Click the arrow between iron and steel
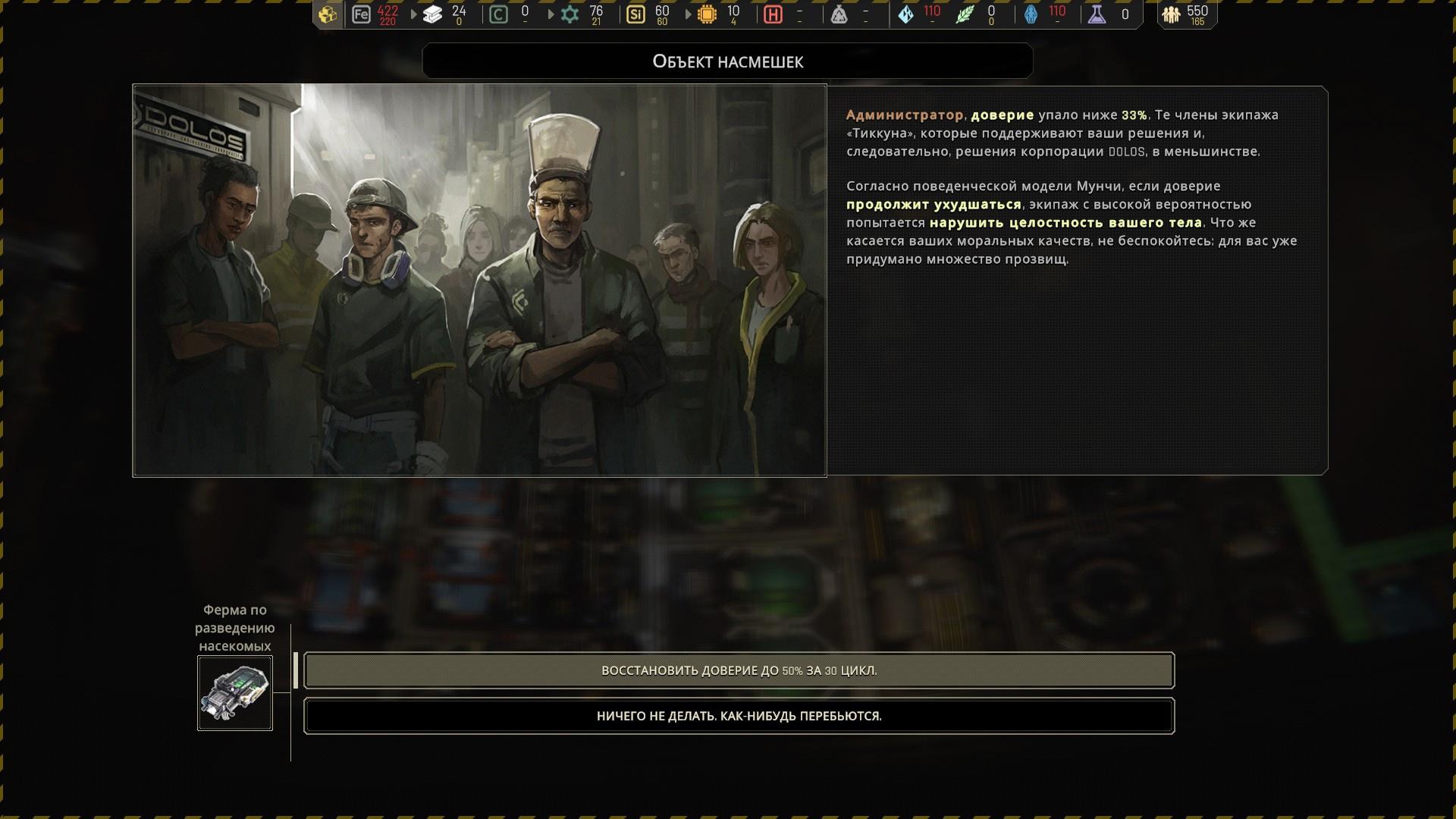The width and height of the screenshot is (1456, 819). coord(413,14)
